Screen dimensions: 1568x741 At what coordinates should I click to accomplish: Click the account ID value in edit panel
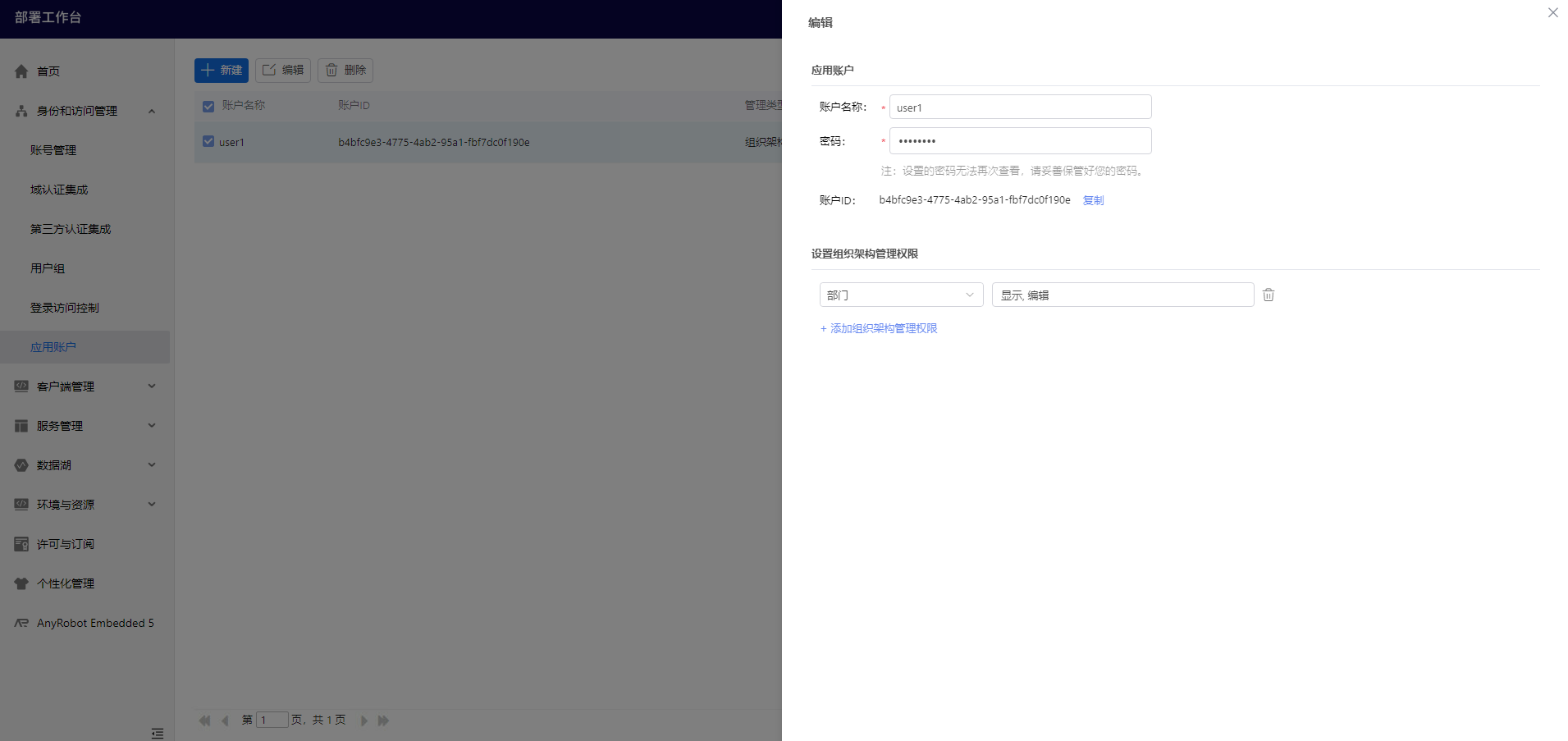coord(975,200)
